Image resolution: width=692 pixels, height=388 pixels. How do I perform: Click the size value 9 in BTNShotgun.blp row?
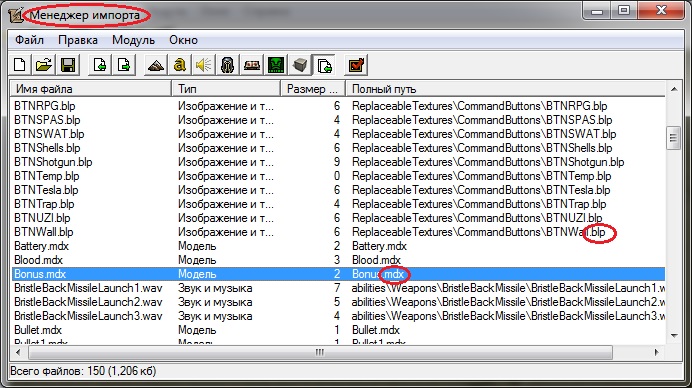pyautogui.click(x=337, y=162)
